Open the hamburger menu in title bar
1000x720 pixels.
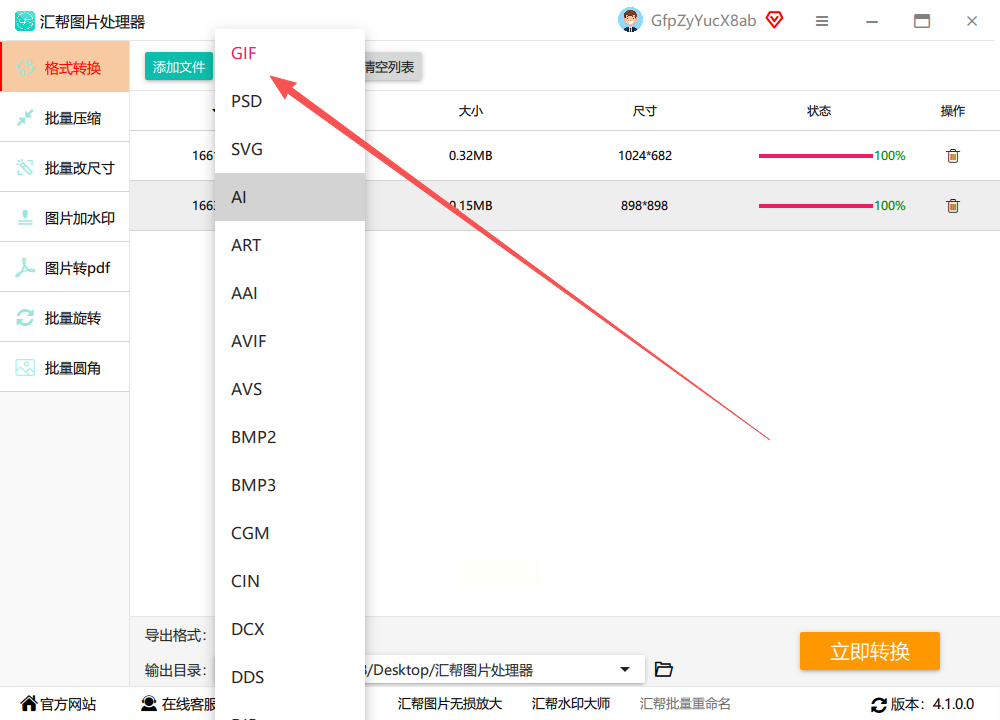point(822,21)
